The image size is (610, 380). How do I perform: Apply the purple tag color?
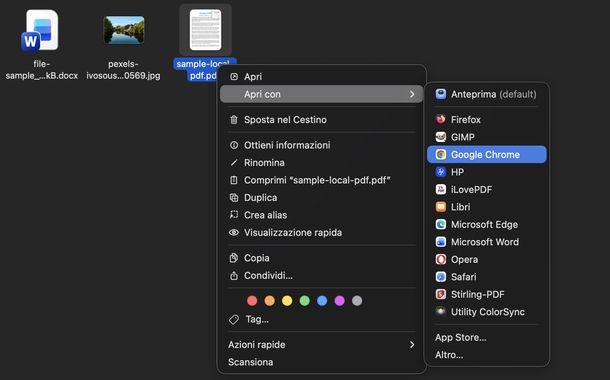click(340, 301)
